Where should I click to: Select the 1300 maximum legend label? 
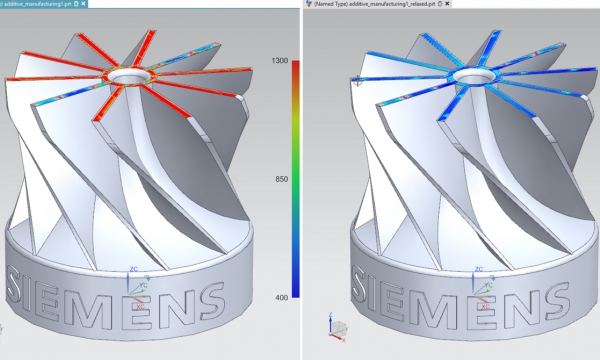[x=280, y=60]
